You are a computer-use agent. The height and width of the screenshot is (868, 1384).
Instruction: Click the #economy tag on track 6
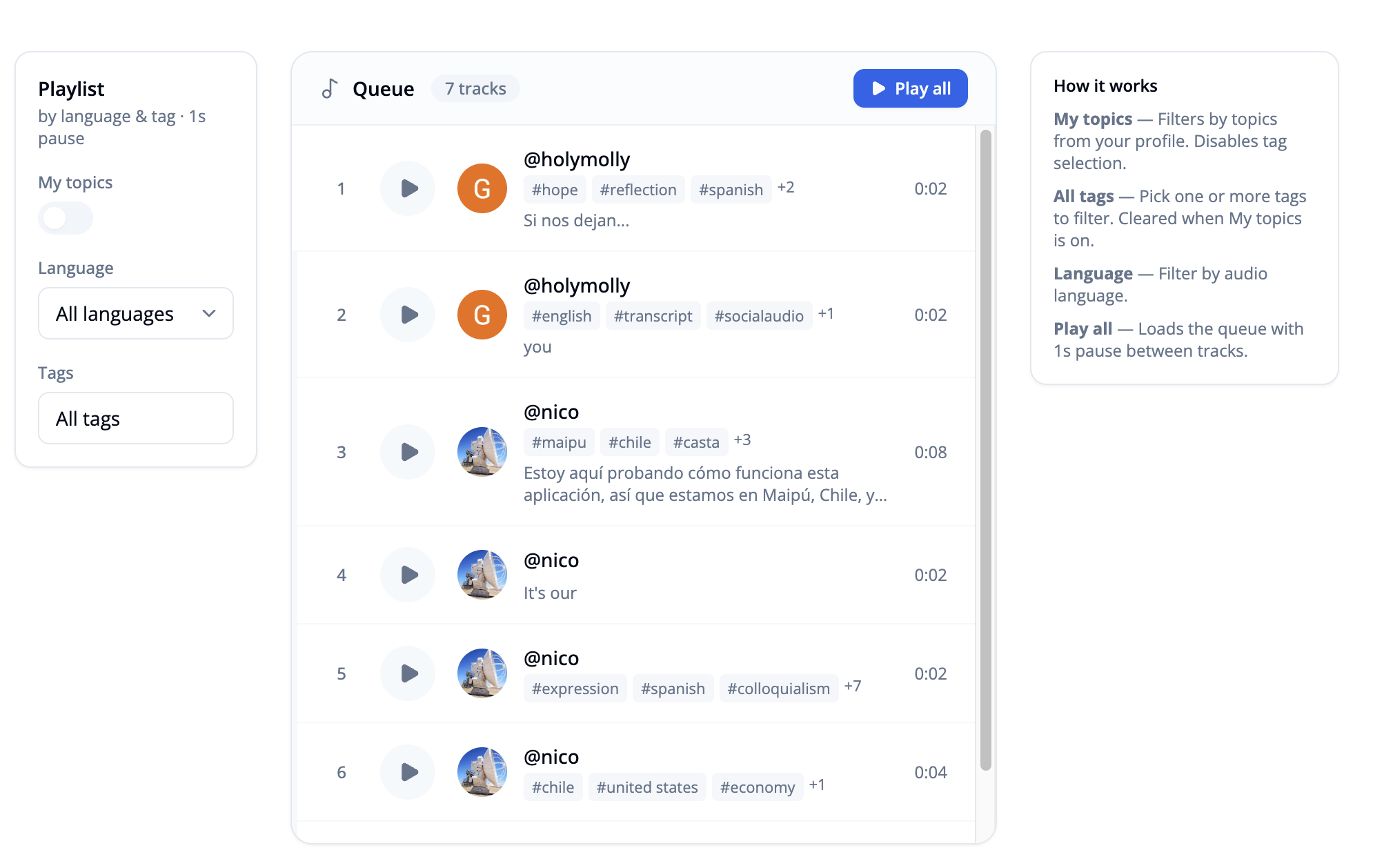[757, 787]
